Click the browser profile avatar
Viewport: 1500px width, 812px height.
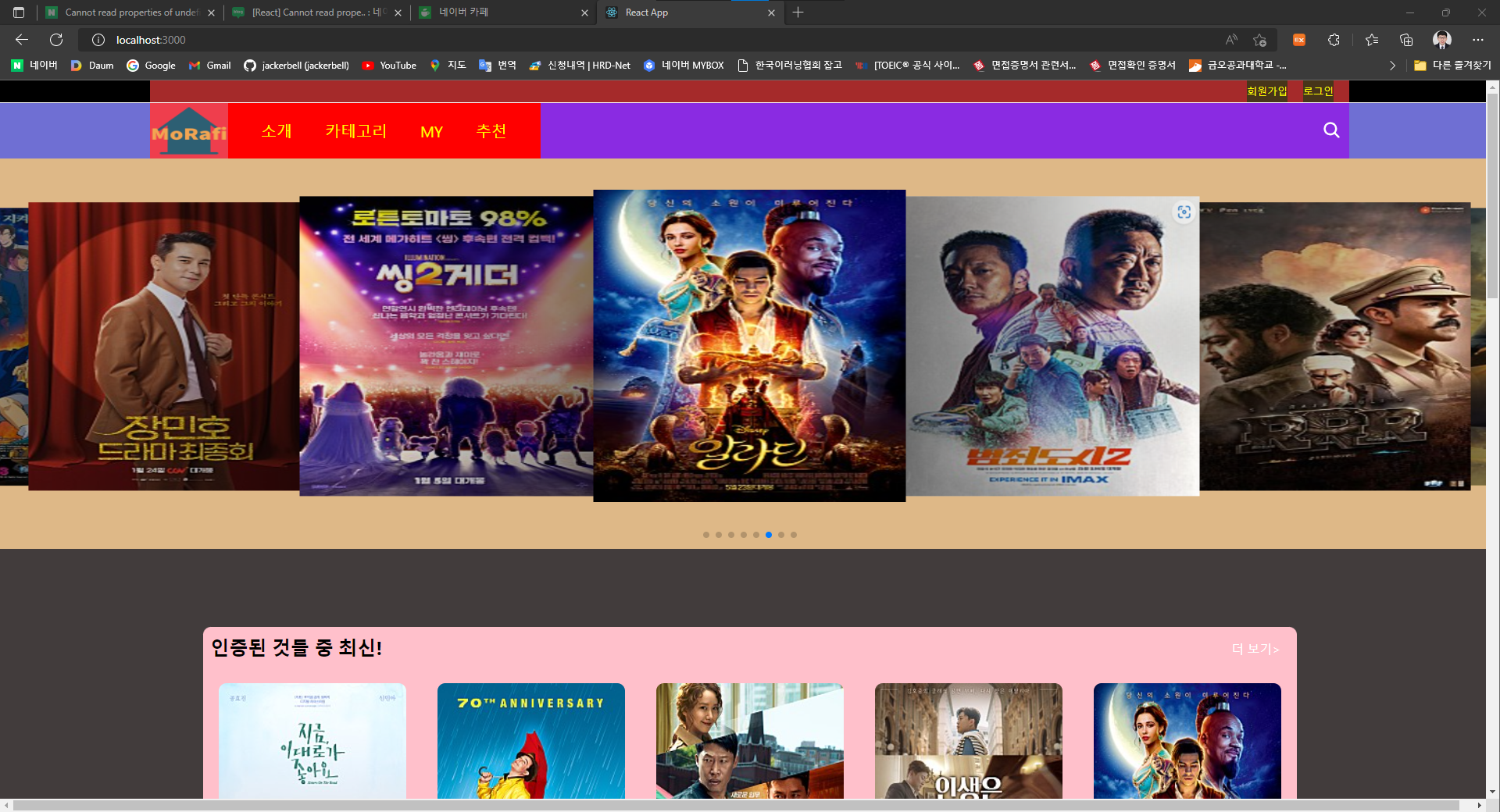point(1442,40)
